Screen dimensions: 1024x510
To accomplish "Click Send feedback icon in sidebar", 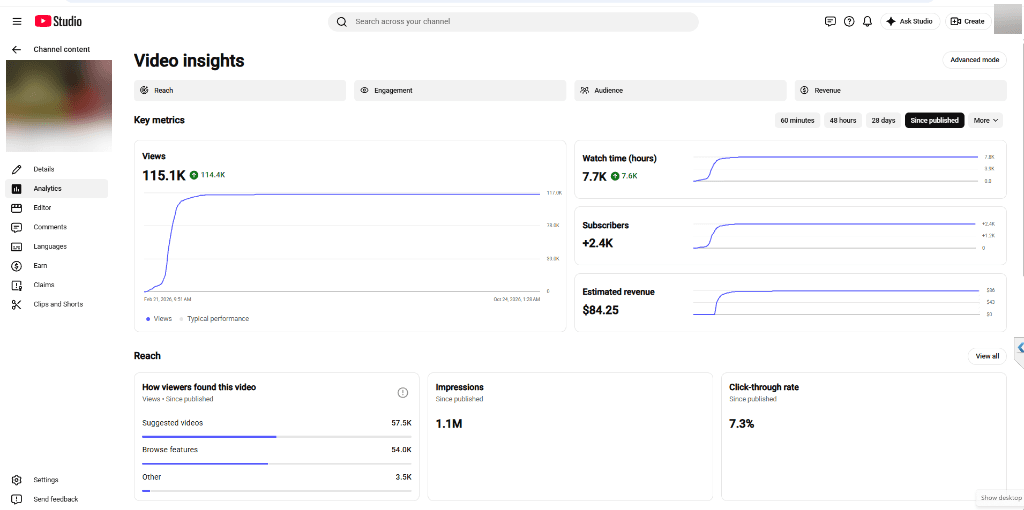I will (17, 500).
